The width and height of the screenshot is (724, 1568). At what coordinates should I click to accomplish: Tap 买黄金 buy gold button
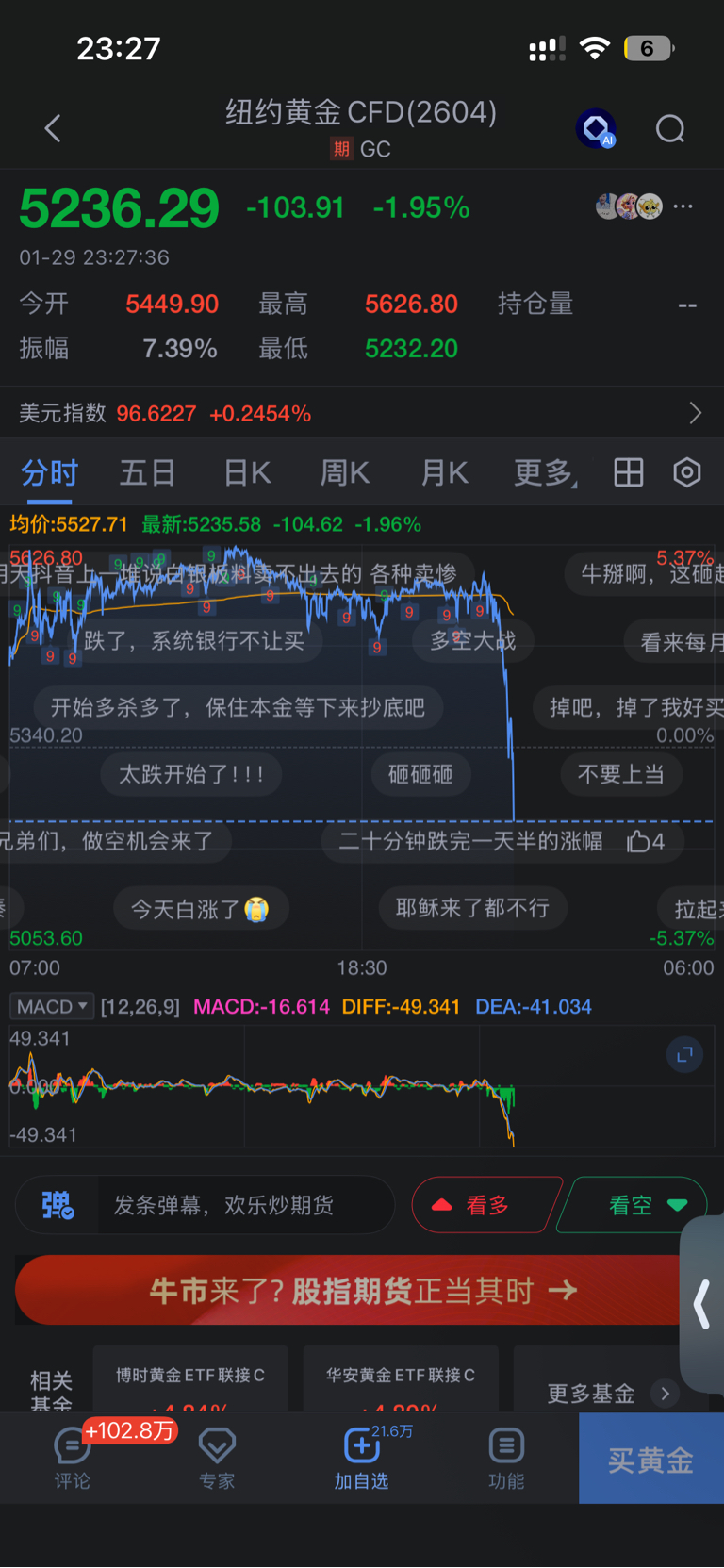tap(650, 1460)
